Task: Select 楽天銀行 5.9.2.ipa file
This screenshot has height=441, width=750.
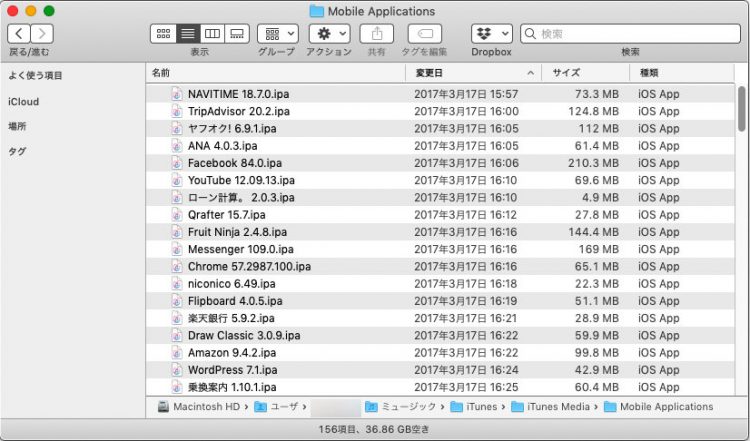Action: (440, 318)
